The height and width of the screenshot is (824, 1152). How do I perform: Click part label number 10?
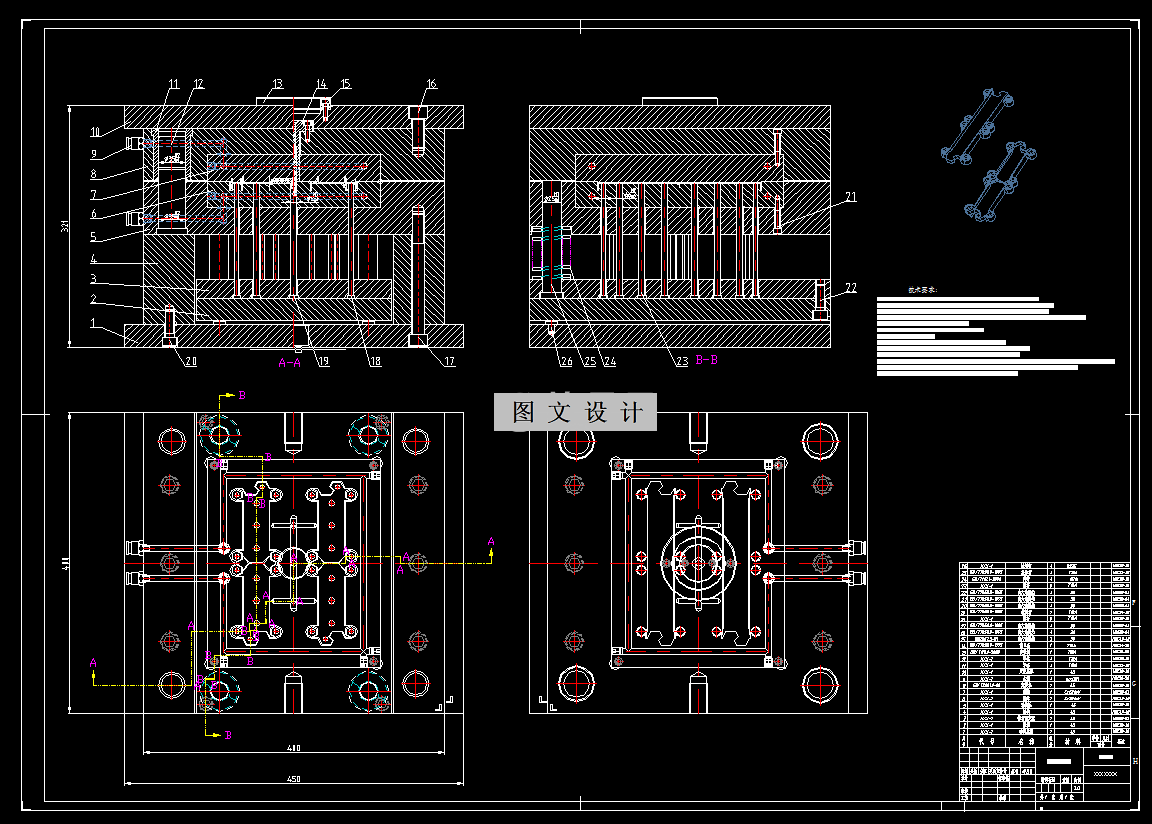point(96,132)
